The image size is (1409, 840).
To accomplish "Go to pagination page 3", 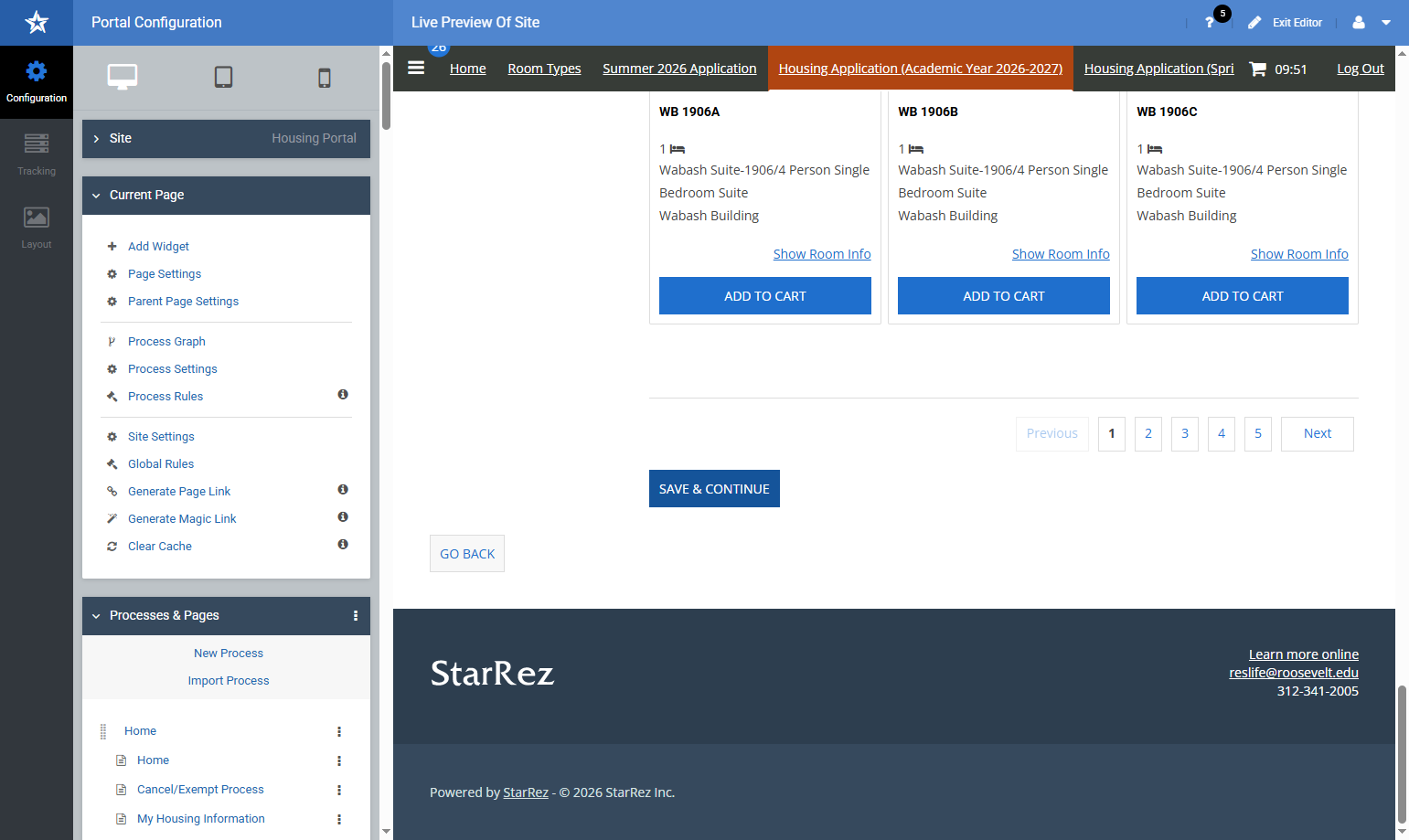I will coord(1185,434).
